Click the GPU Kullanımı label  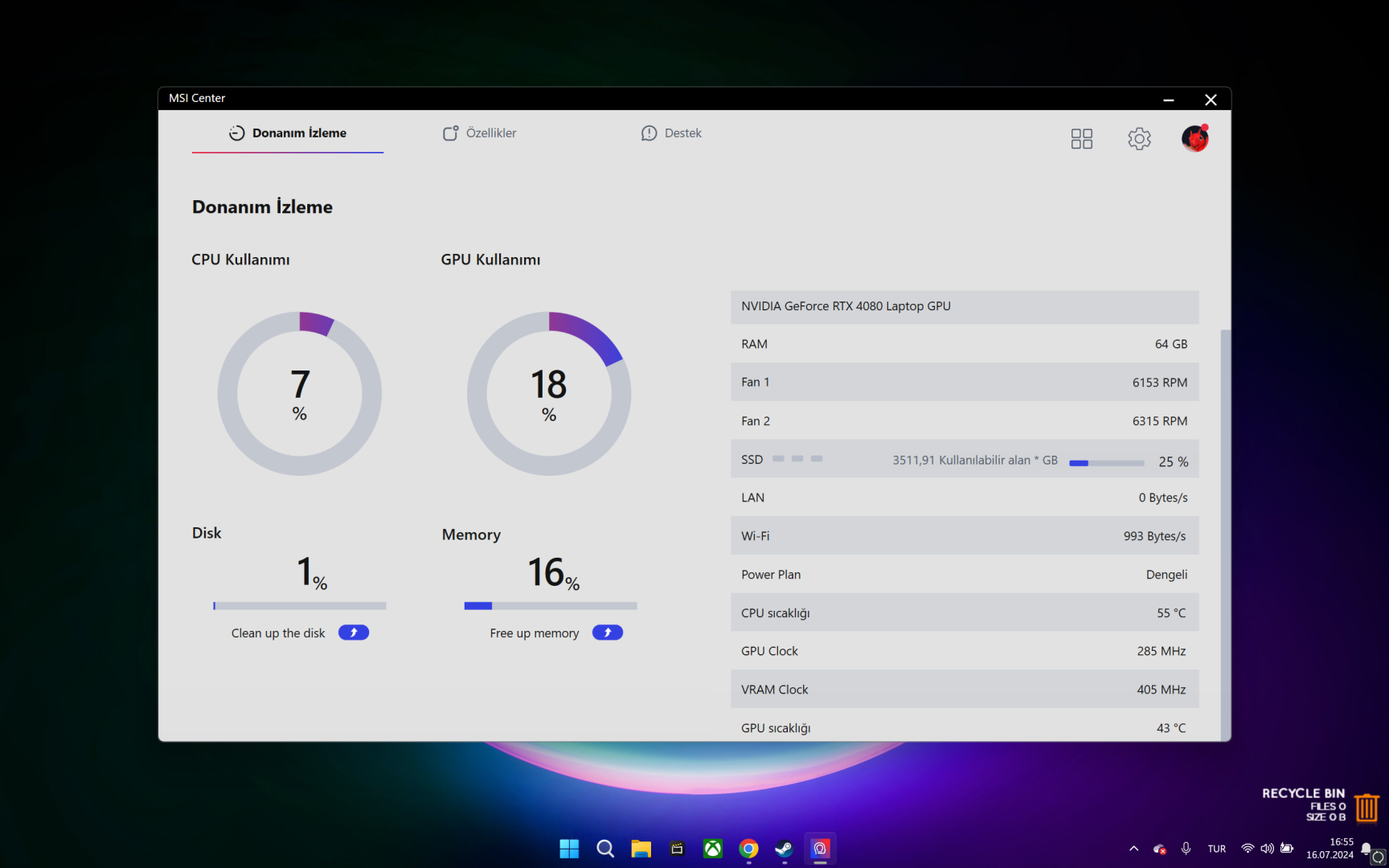pyautogui.click(x=490, y=260)
